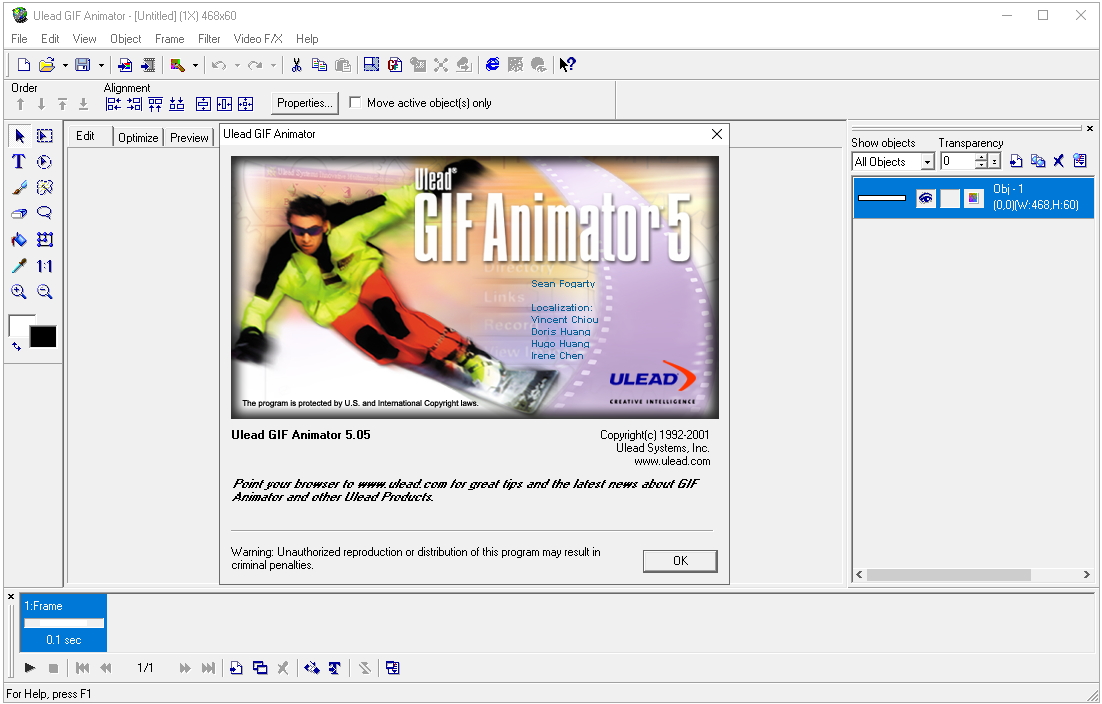
Task: Open the dropdown arrow next to Save icon
Action: pos(101,66)
